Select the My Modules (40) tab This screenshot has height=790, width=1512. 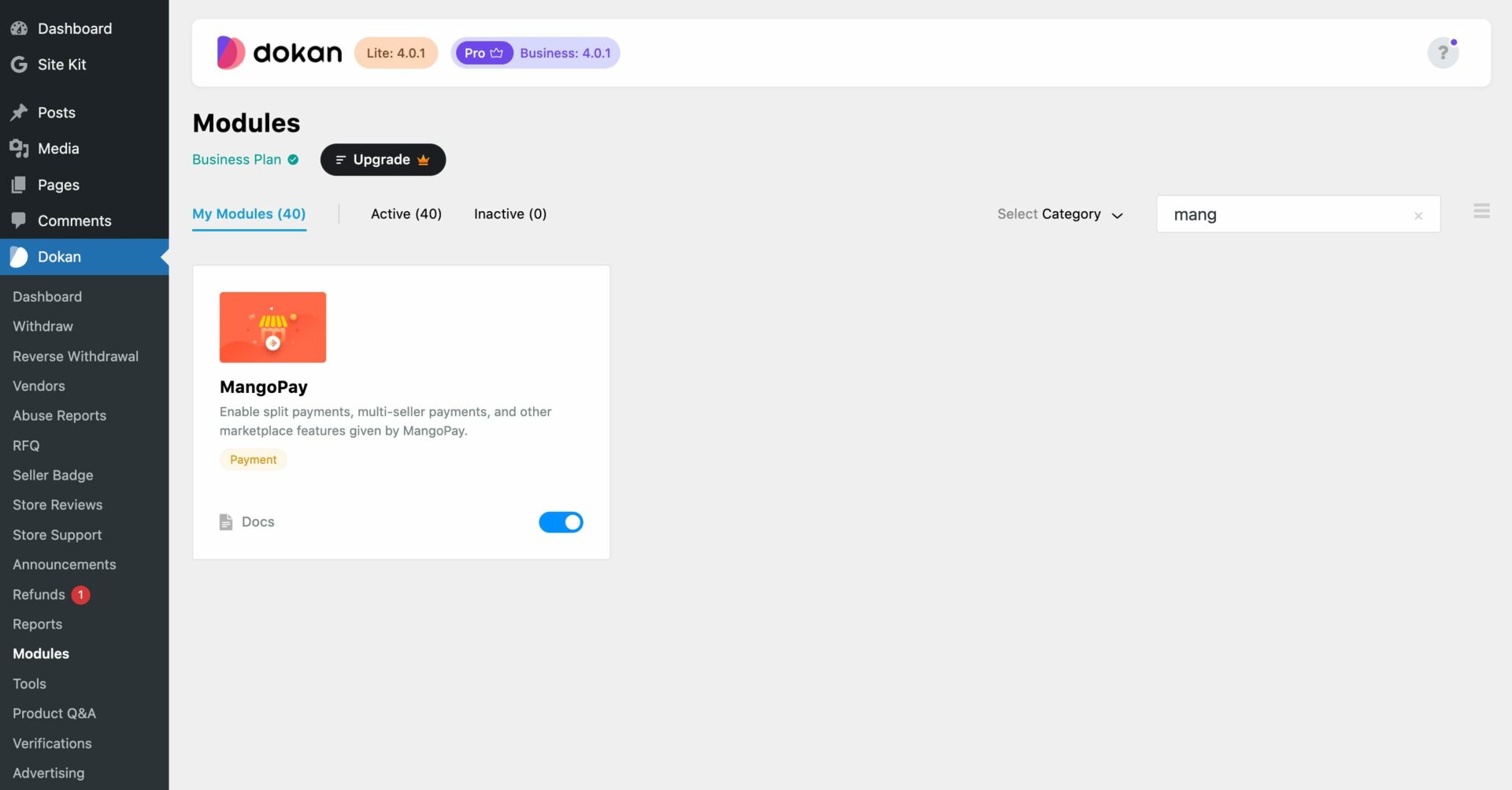pos(249,214)
